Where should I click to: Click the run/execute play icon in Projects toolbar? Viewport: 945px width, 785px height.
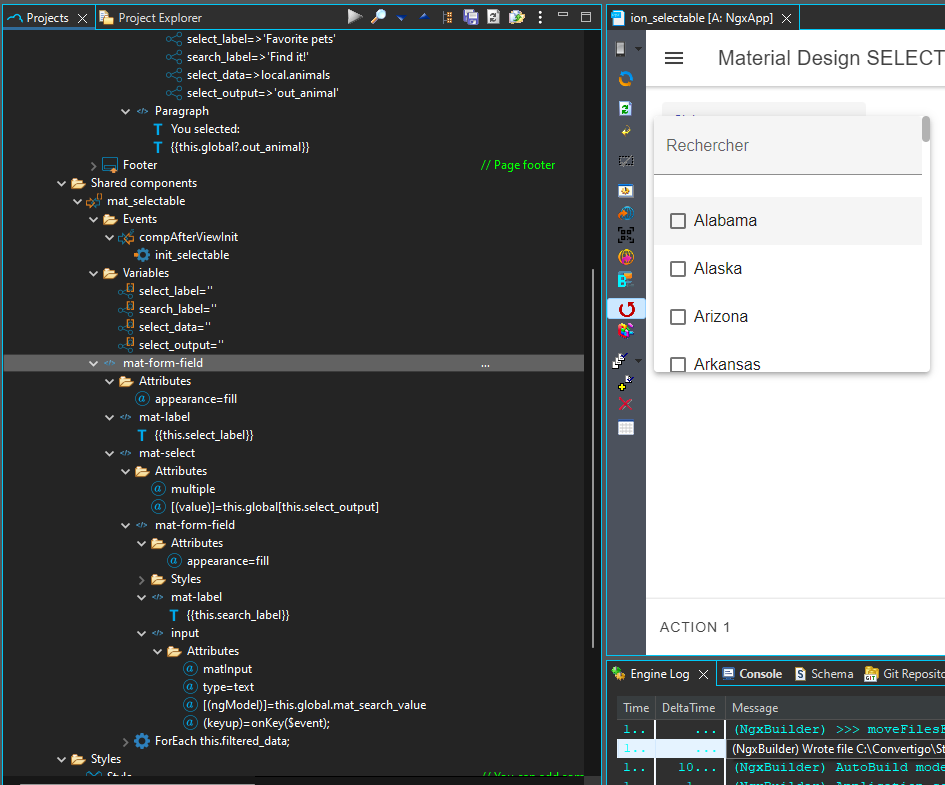coord(354,17)
